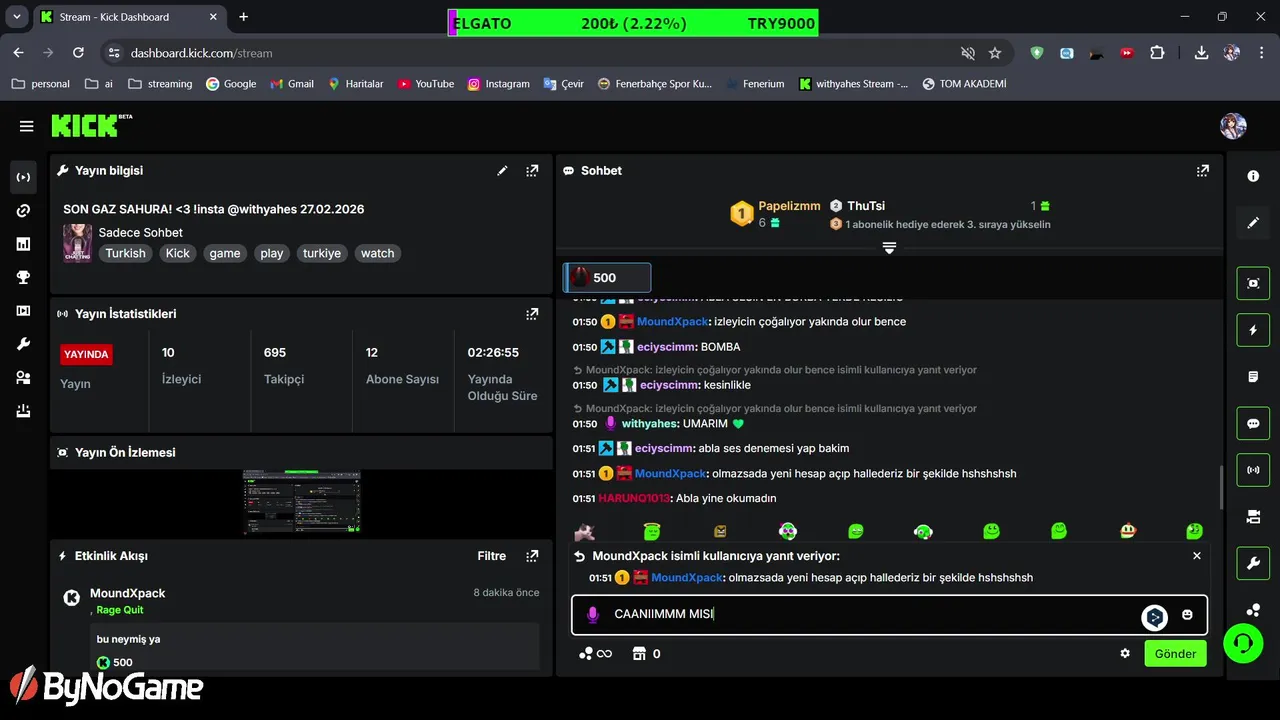The image size is (1280, 720).
Task: Open the emoji picker in chat input
Action: (1187, 615)
